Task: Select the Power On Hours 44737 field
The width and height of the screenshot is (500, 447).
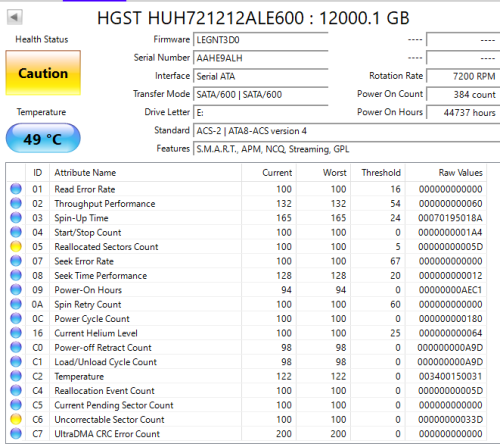Action: tap(463, 113)
